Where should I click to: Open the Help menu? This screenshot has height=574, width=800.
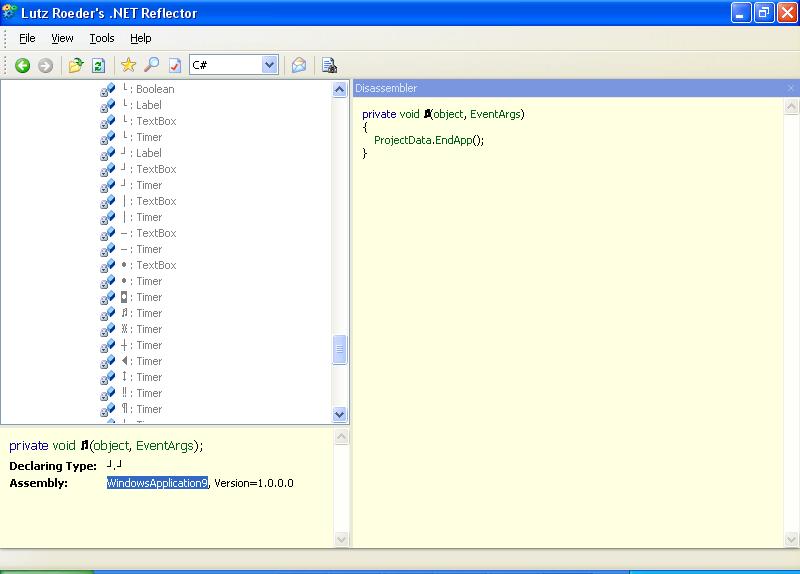pos(140,38)
